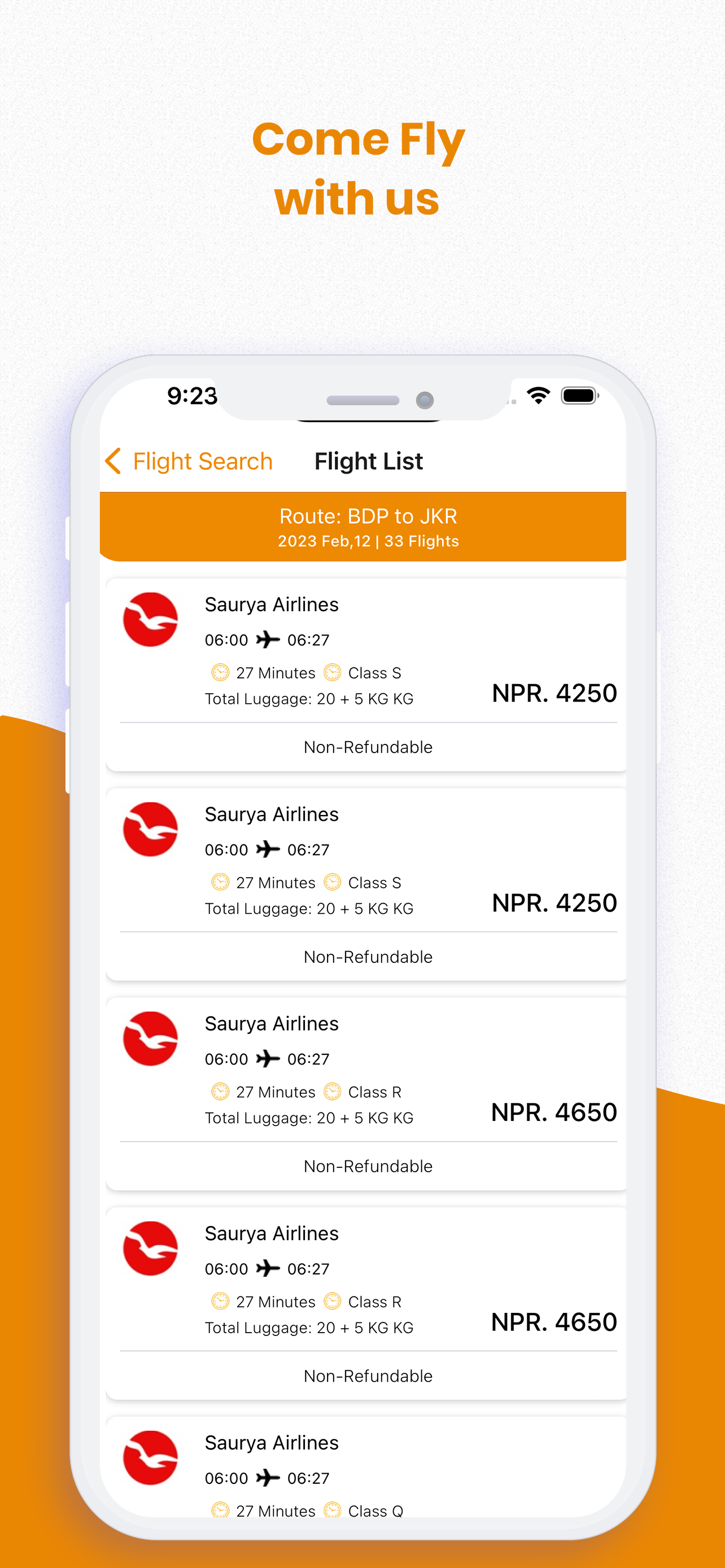725x1568 pixels.
Task: Tap Non-Refundable label on second flight
Action: [368, 957]
